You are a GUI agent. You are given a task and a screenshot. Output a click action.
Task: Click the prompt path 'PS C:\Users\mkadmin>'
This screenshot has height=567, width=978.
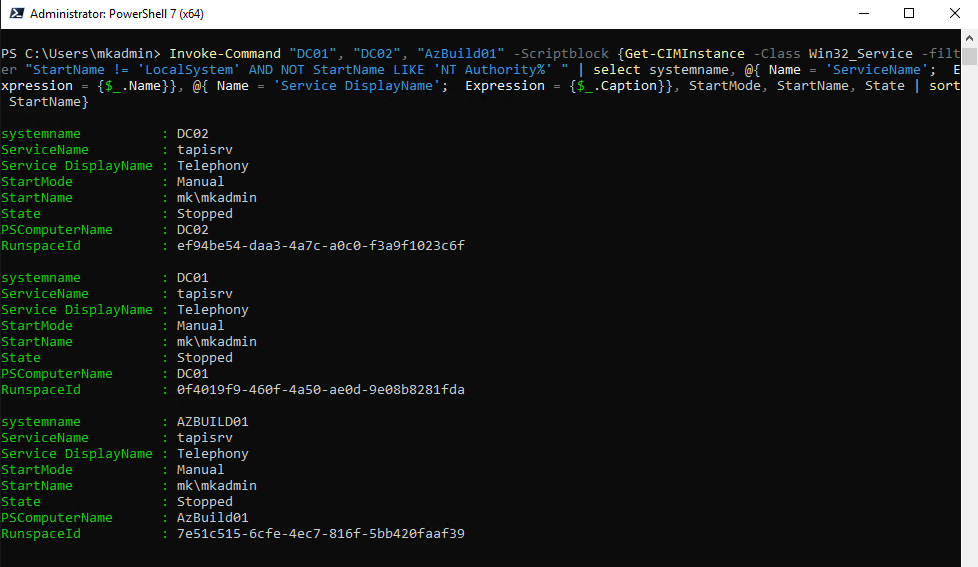[x=80, y=53]
